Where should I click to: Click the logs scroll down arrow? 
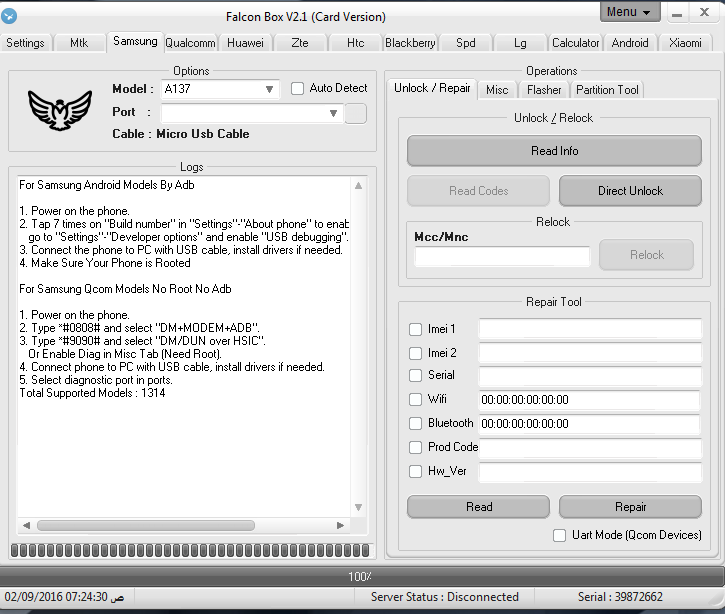click(x=358, y=507)
